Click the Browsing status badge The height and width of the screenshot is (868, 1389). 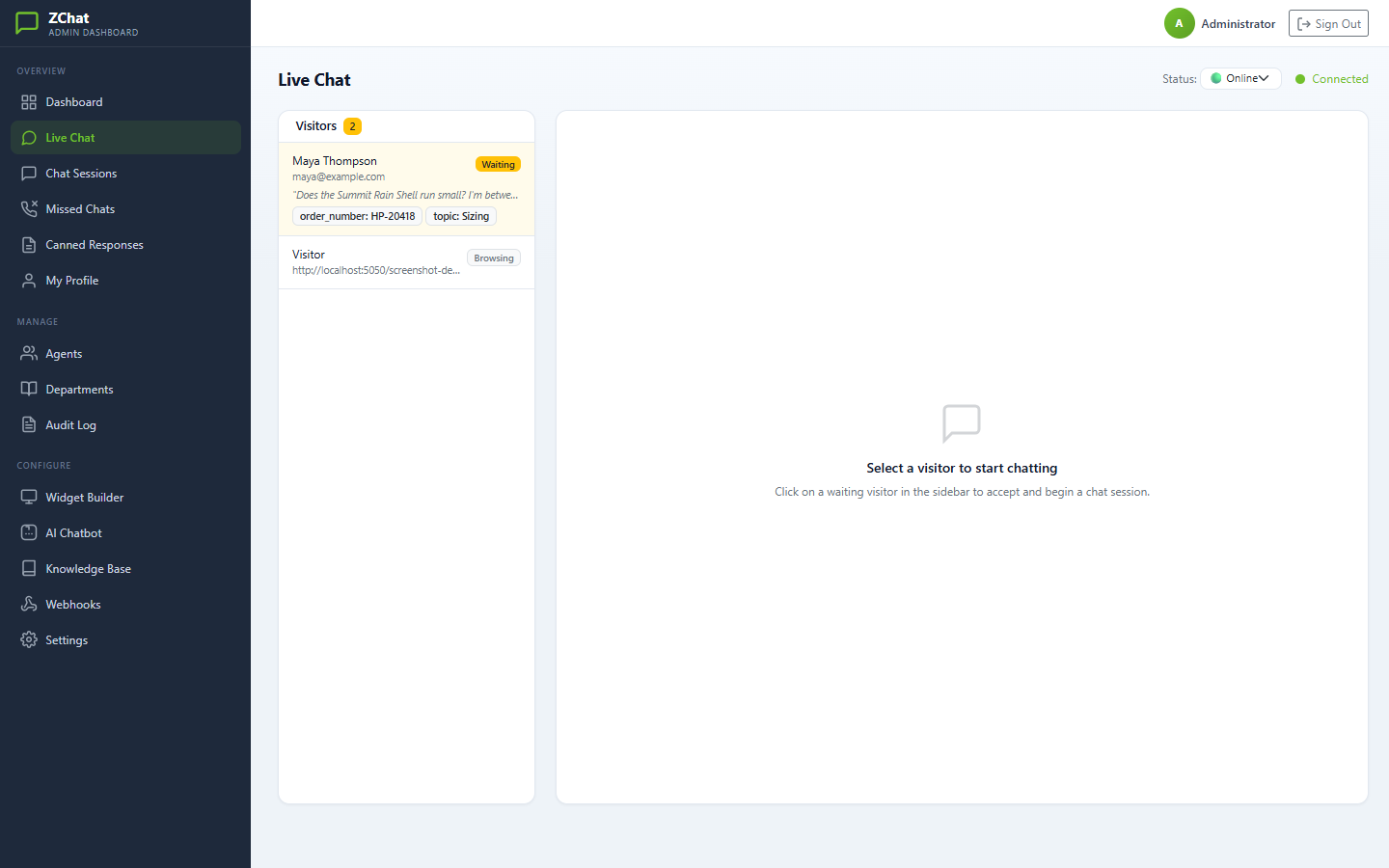494,258
